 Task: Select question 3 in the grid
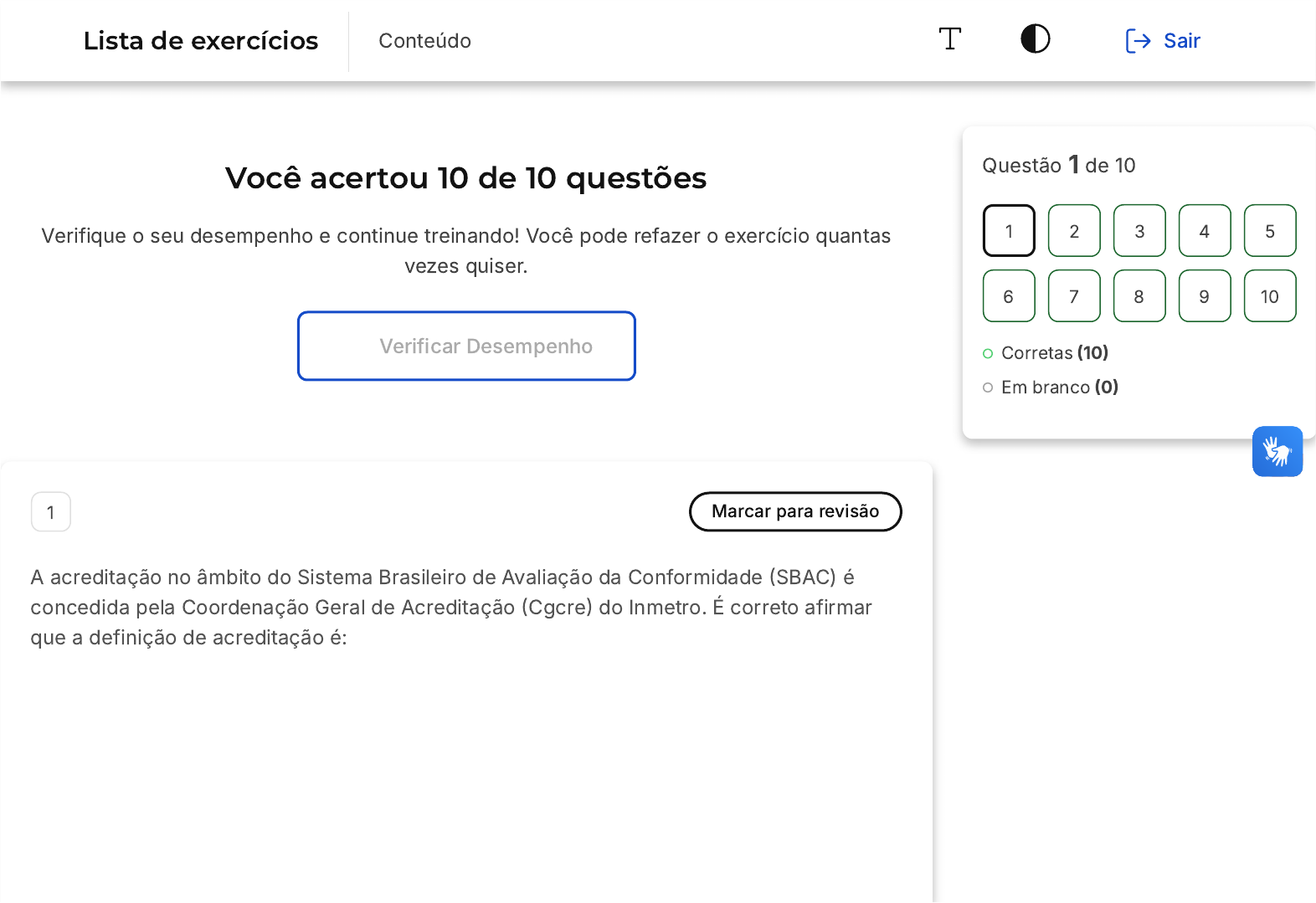(x=1139, y=231)
